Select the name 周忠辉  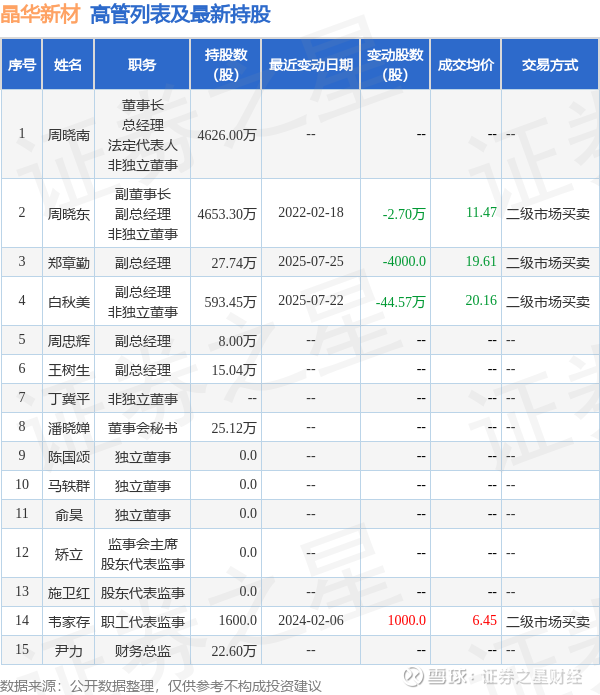pos(69,341)
